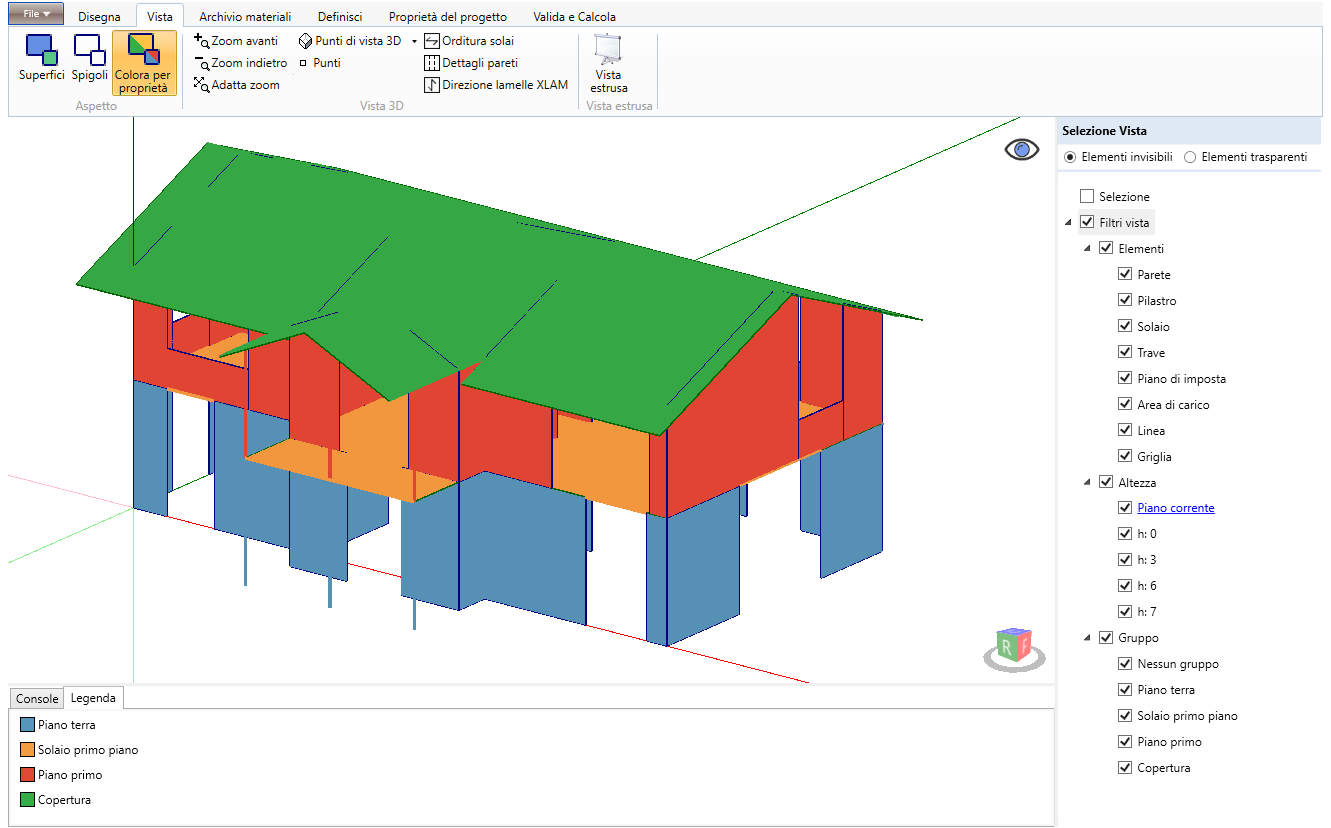Click Zoom avanti tool

(236, 41)
